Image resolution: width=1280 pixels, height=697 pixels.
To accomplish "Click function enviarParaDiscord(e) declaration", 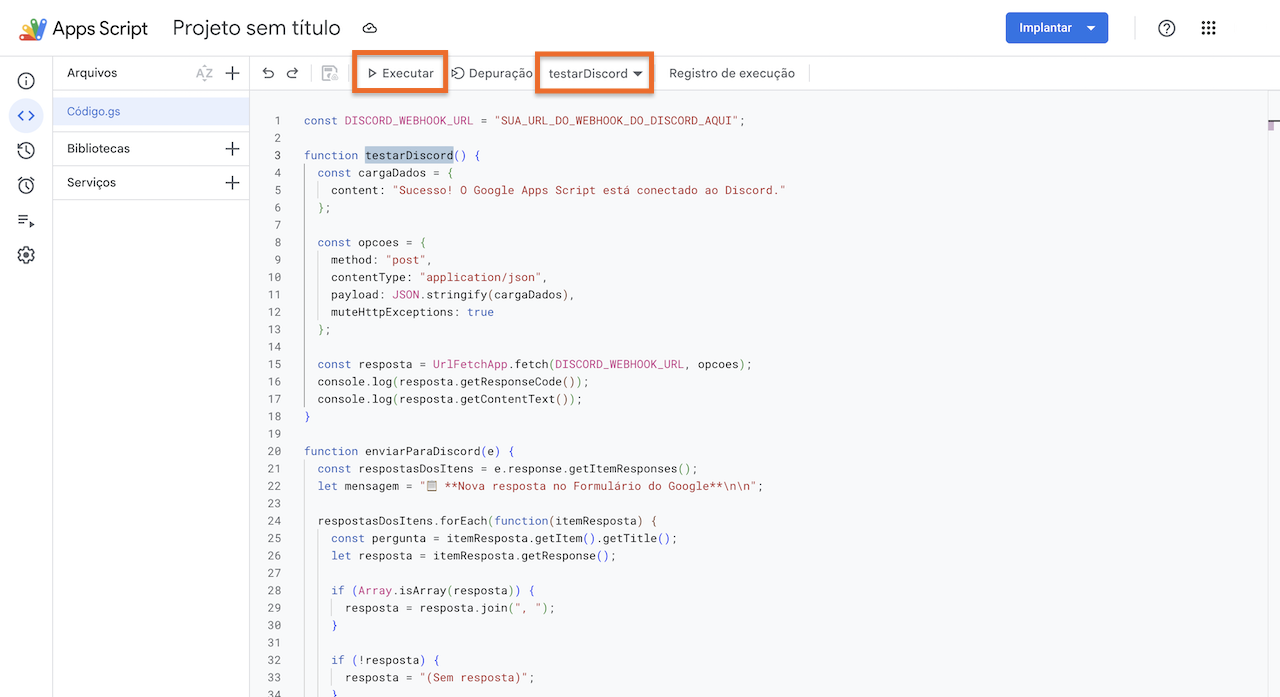I will pos(409,451).
